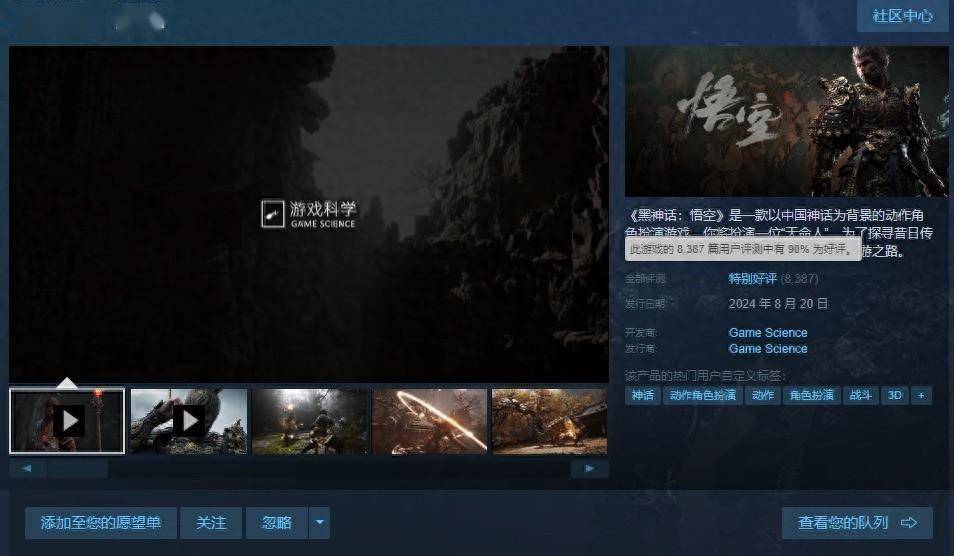This screenshot has height=556, width=954.
Task: Play the second trailer video thumbnail
Action: tap(189, 421)
